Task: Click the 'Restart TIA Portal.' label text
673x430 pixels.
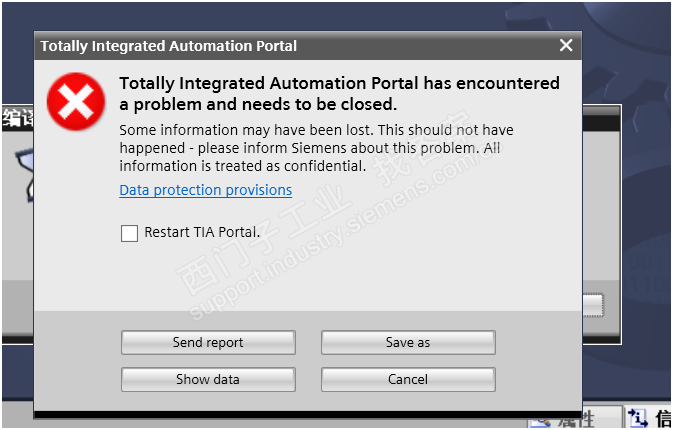Action: 202,232
